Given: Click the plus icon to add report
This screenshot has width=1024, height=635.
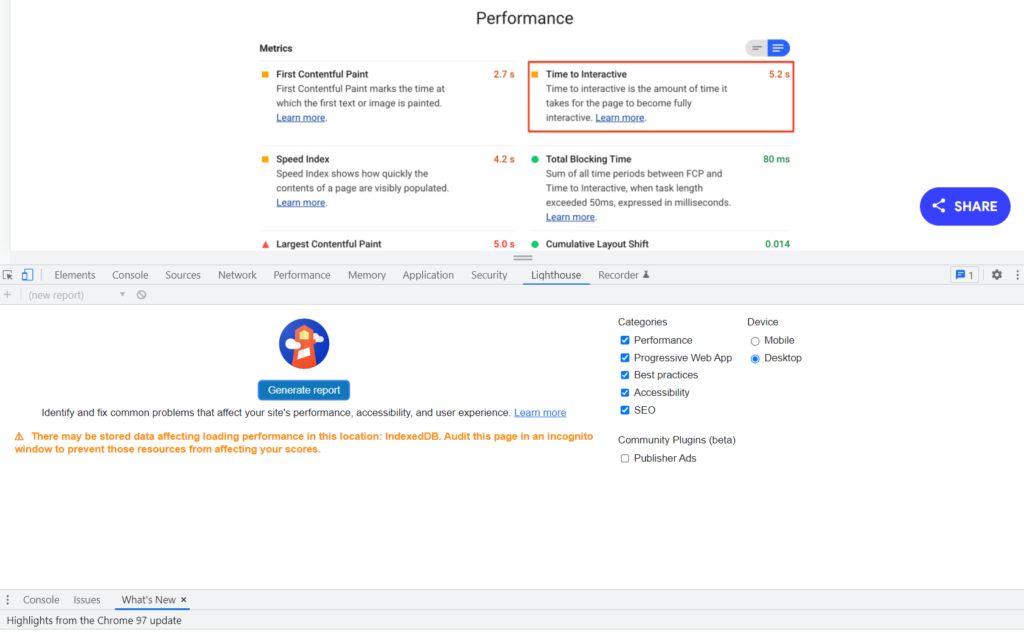Looking at the screenshot, I should [8, 295].
